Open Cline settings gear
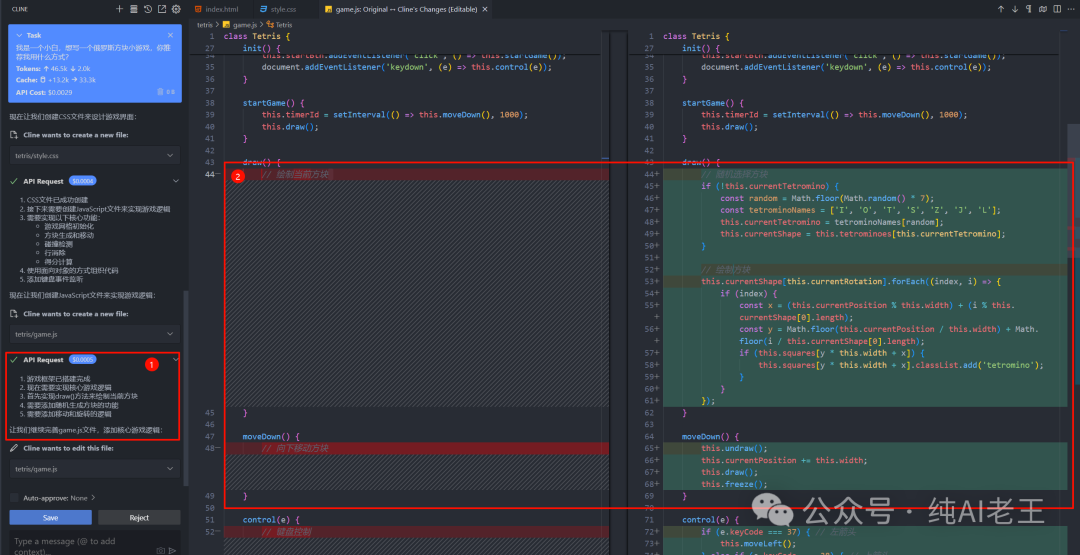Image resolution: width=1080 pixels, height=555 pixels. pos(176,9)
